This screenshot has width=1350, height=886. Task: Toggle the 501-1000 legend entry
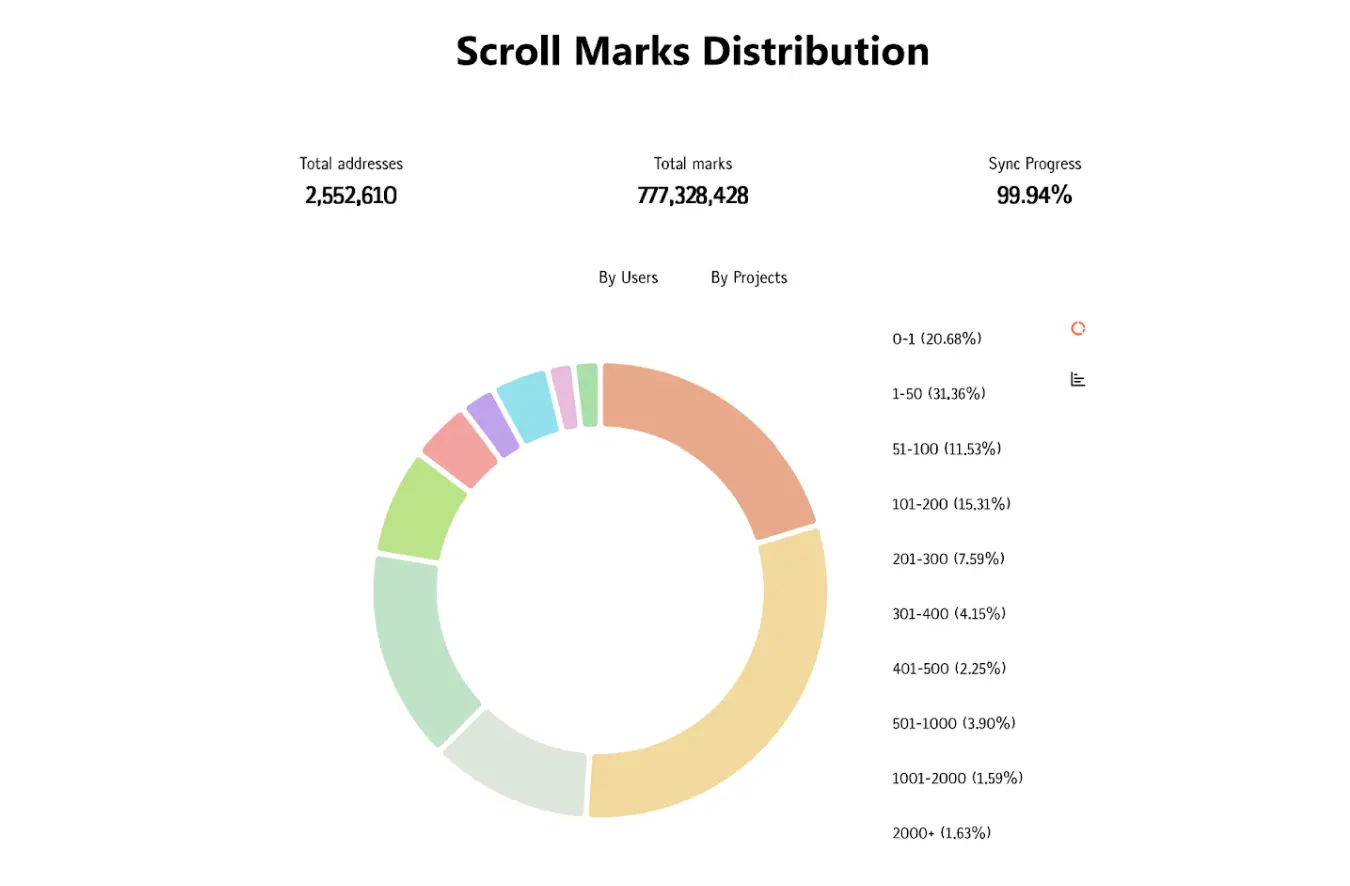[953, 723]
